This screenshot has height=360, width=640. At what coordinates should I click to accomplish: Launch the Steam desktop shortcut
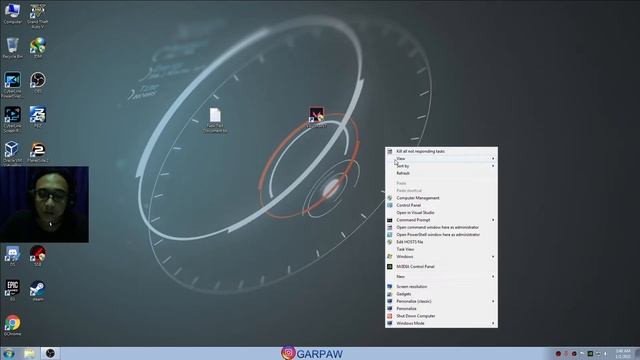[38, 290]
